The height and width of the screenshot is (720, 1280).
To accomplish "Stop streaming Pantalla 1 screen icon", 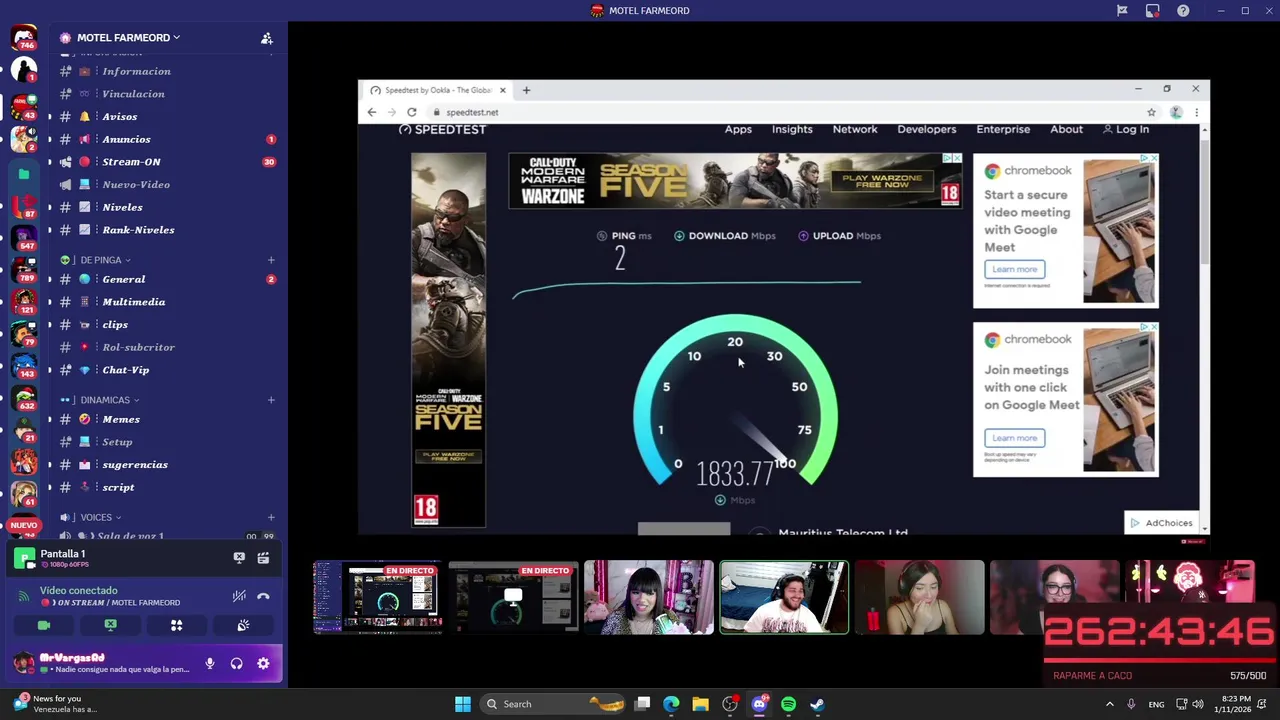I will (x=239, y=558).
